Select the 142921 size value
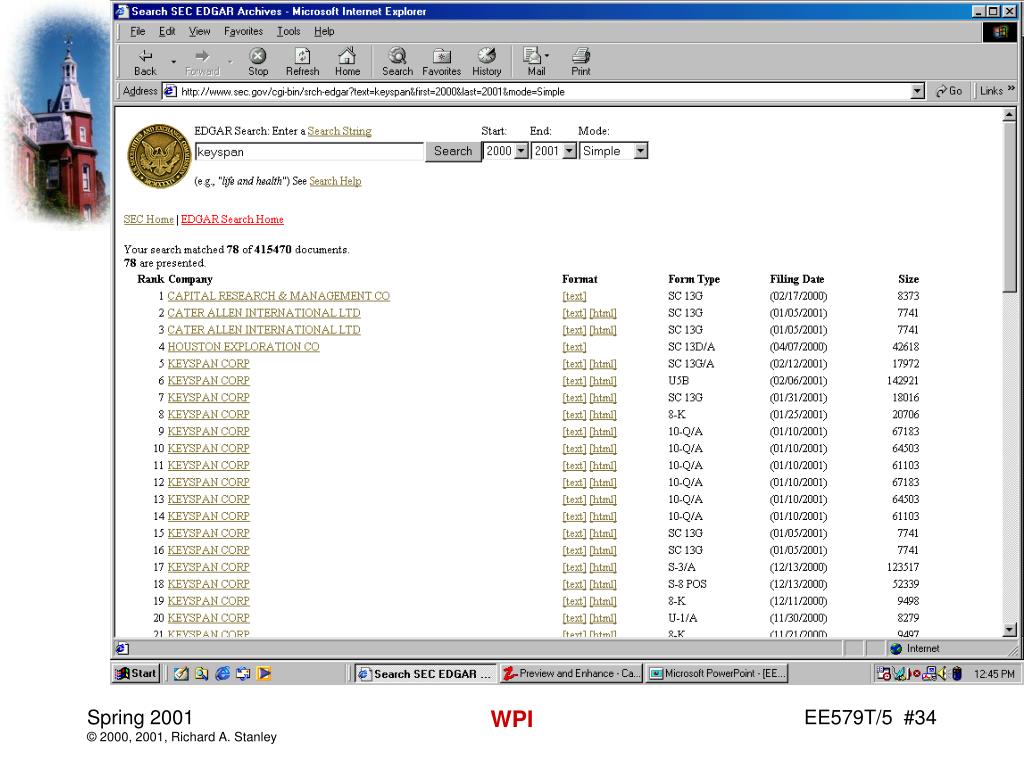 [x=903, y=381]
